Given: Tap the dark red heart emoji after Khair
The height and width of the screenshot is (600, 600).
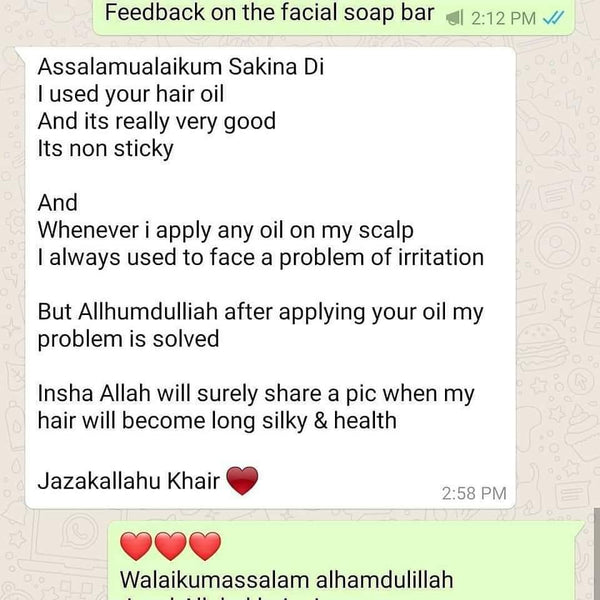Looking at the screenshot, I should pyautogui.click(x=242, y=480).
